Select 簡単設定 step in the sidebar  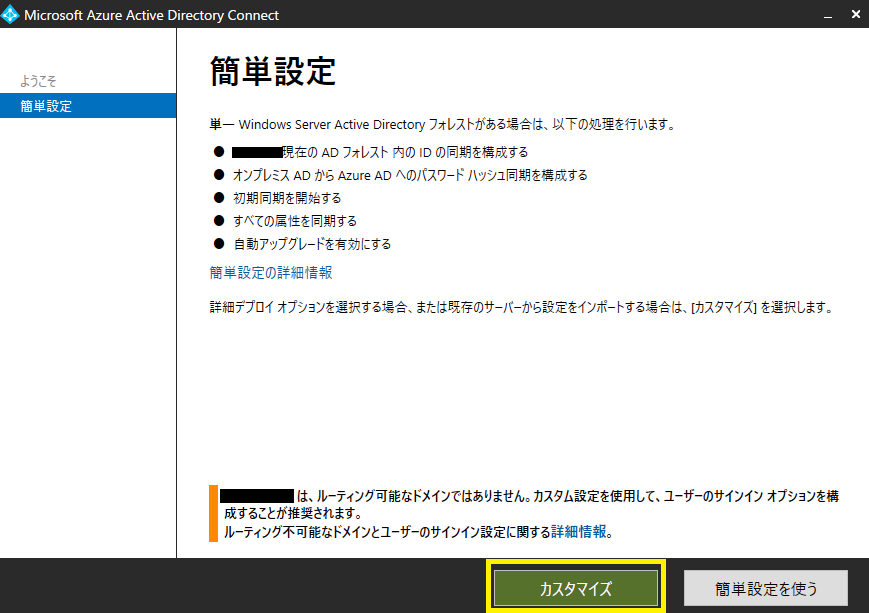tap(88, 106)
